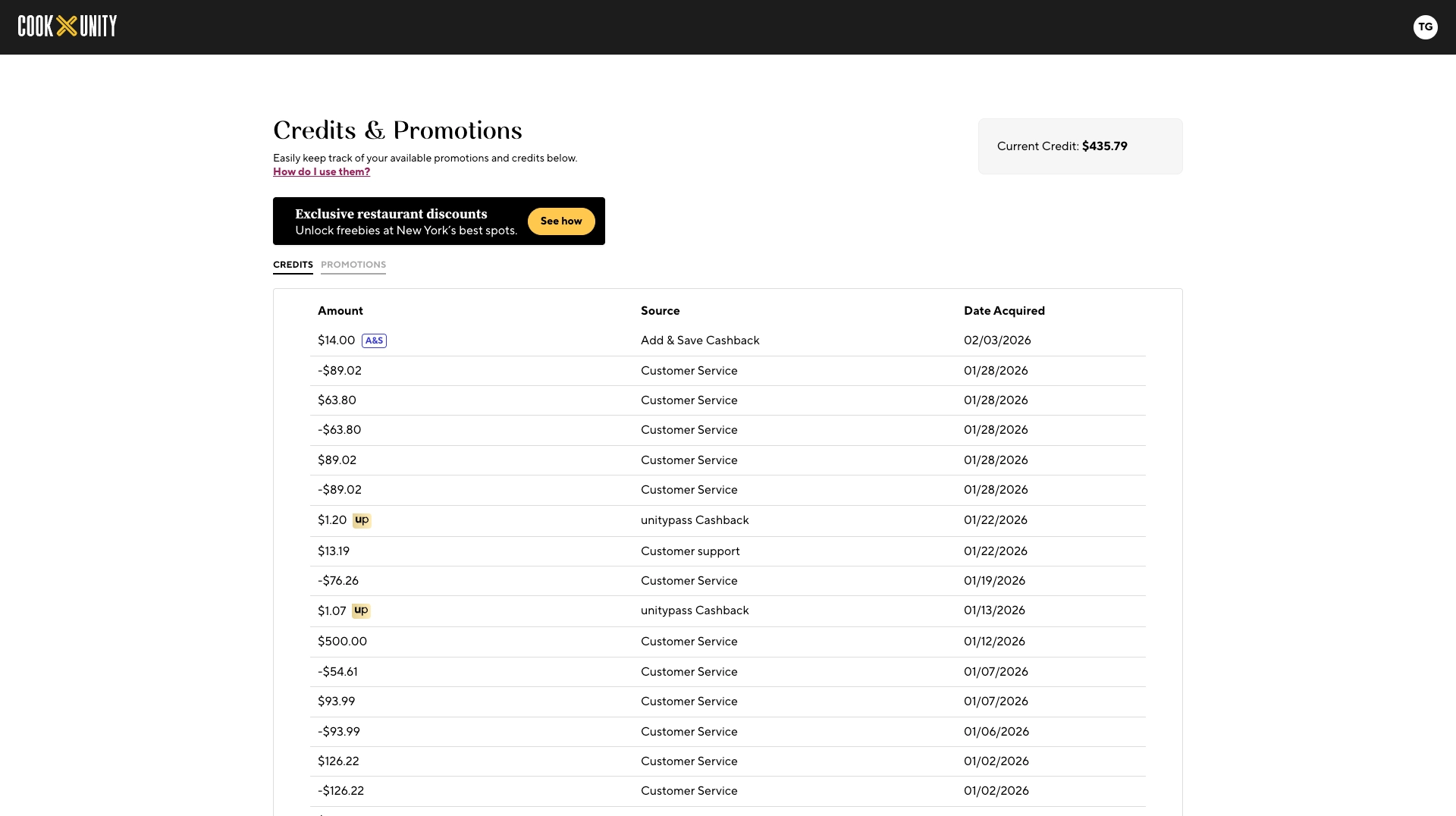Switch to the Promotions tab
The image size is (1456, 816).
(353, 265)
